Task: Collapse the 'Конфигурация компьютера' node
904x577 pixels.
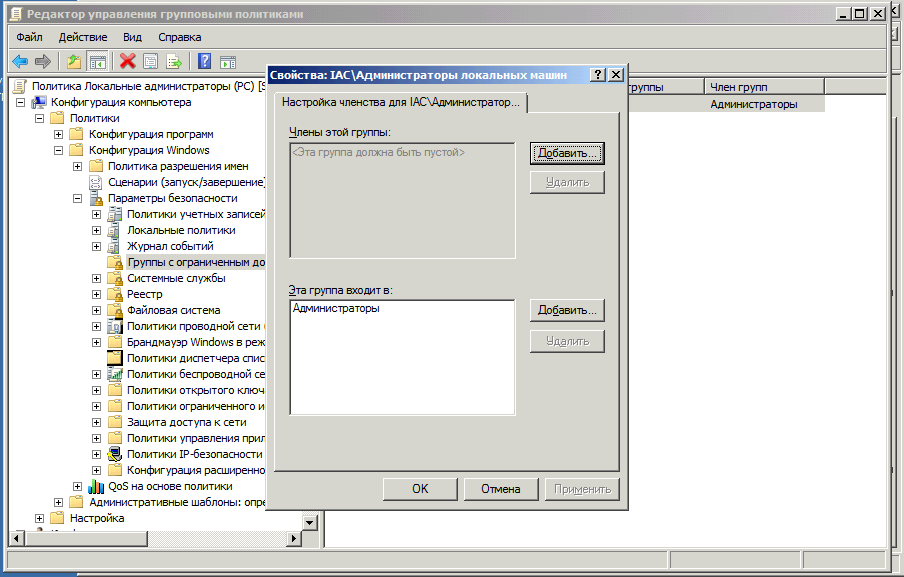Action: [x=20, y=102]
